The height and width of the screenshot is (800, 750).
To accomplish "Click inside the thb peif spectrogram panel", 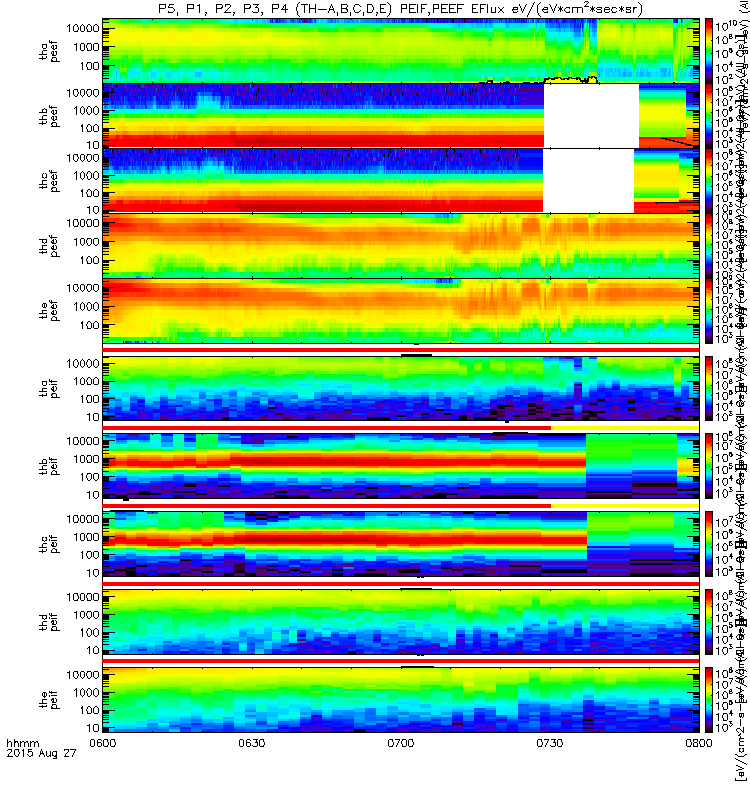I will [401, 466].
